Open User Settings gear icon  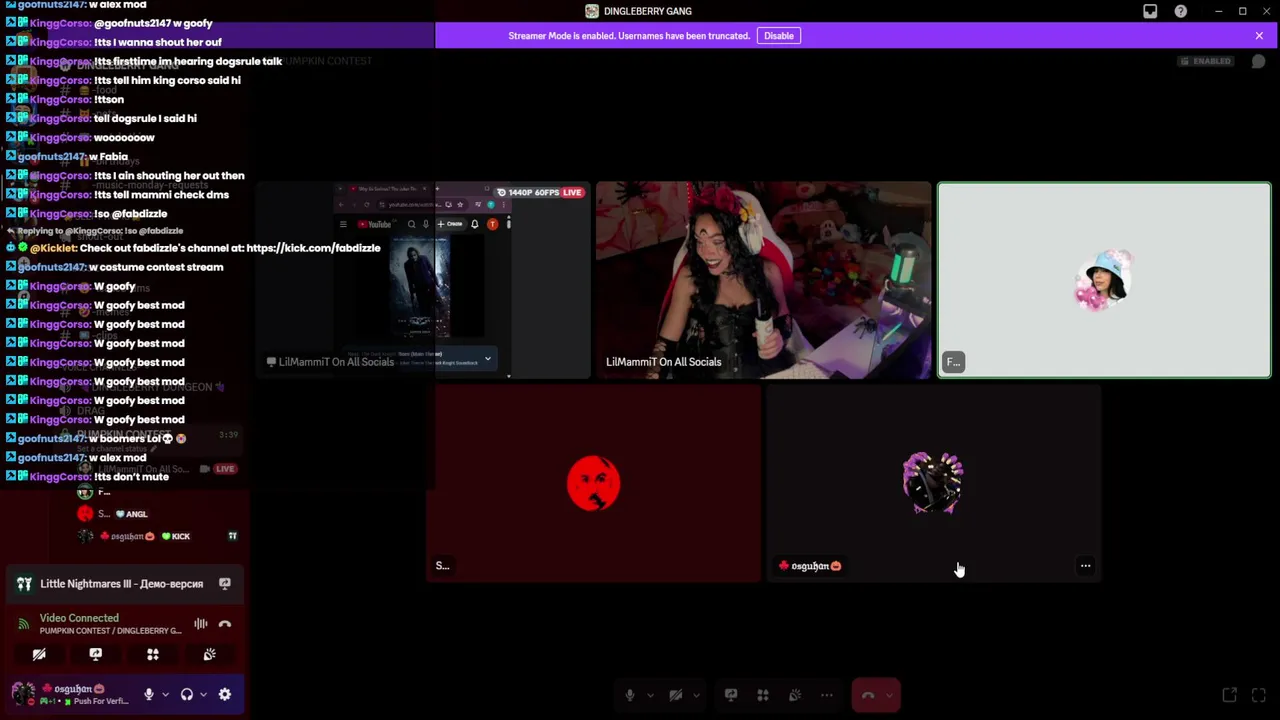225,694
